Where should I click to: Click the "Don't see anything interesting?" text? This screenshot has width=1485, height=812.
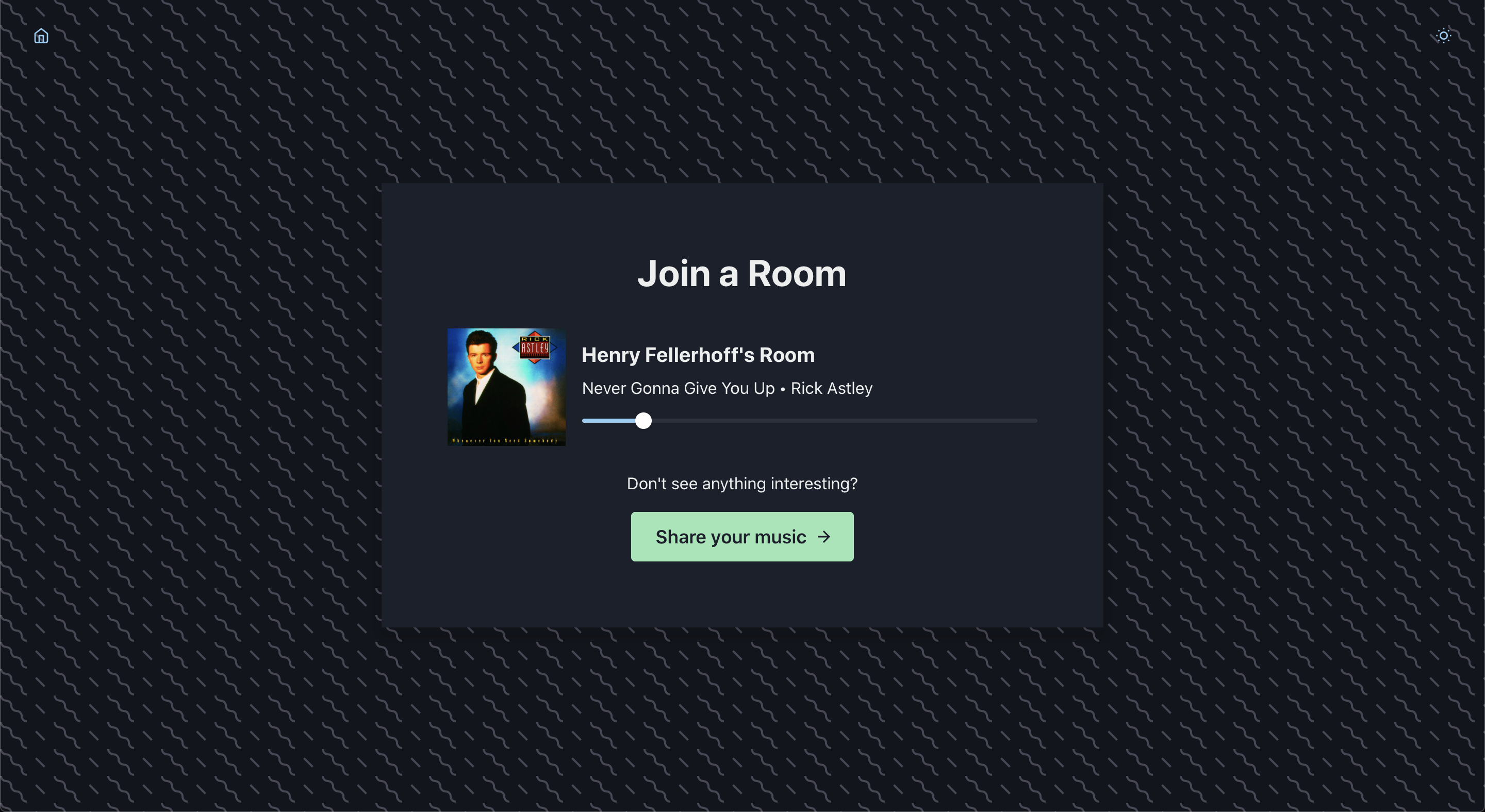tap(742, 483)
